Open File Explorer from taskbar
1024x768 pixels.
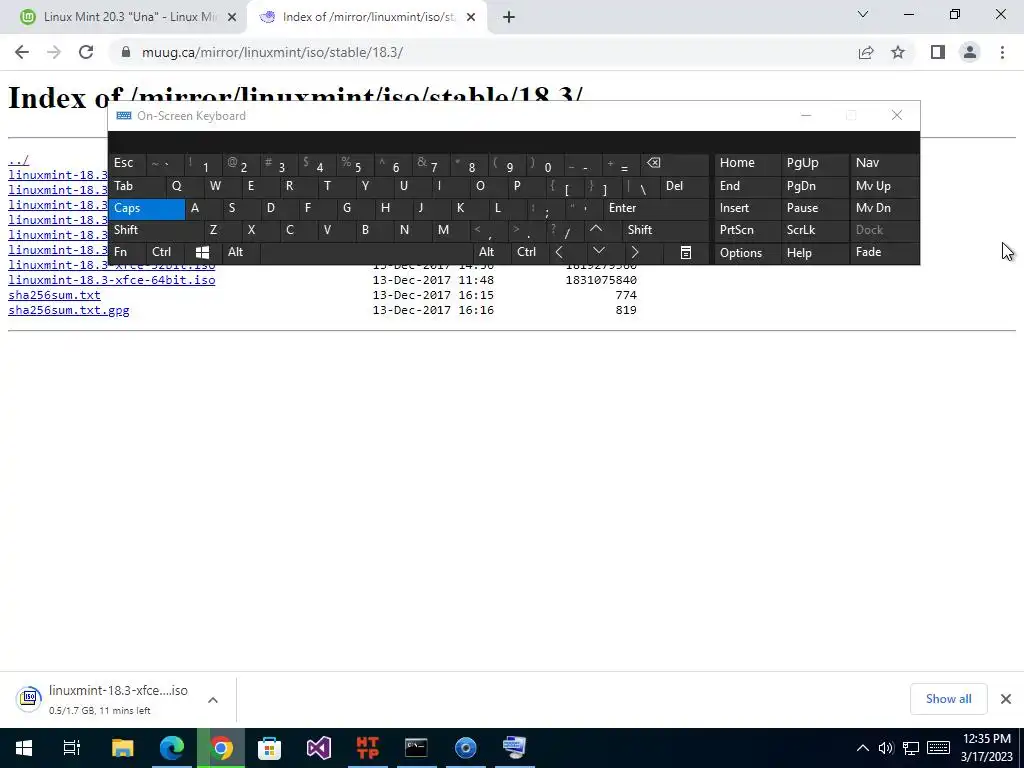tap(122, 748)
